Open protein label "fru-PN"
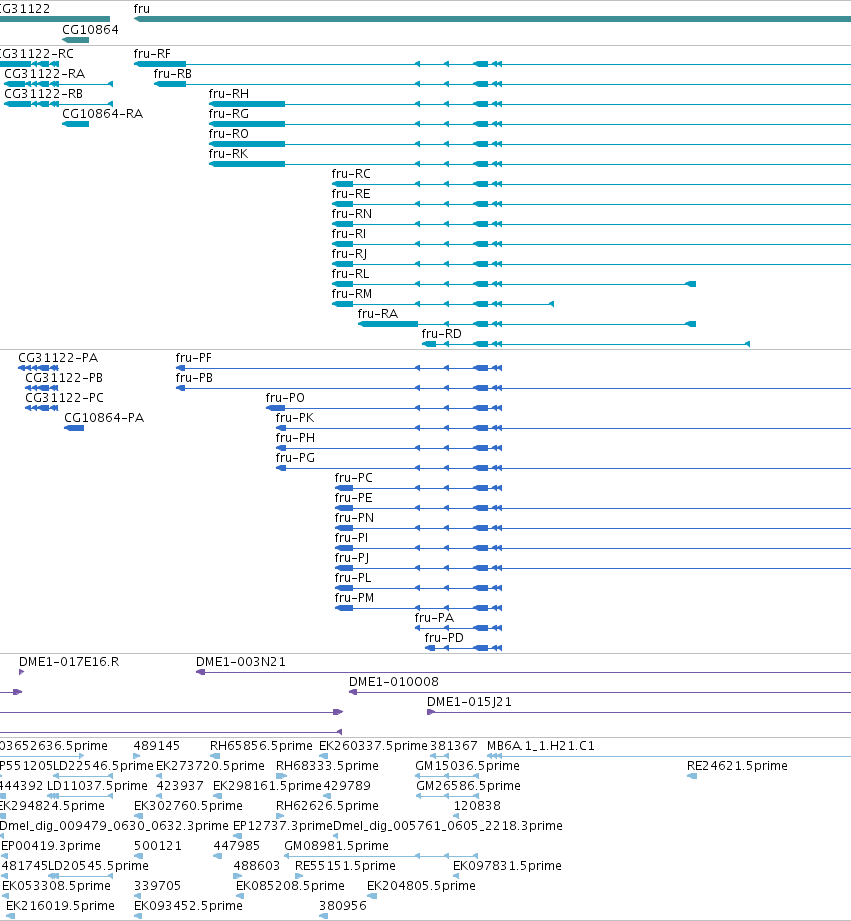This screenshot has width=851, height=921. click(x=354, y=517)
